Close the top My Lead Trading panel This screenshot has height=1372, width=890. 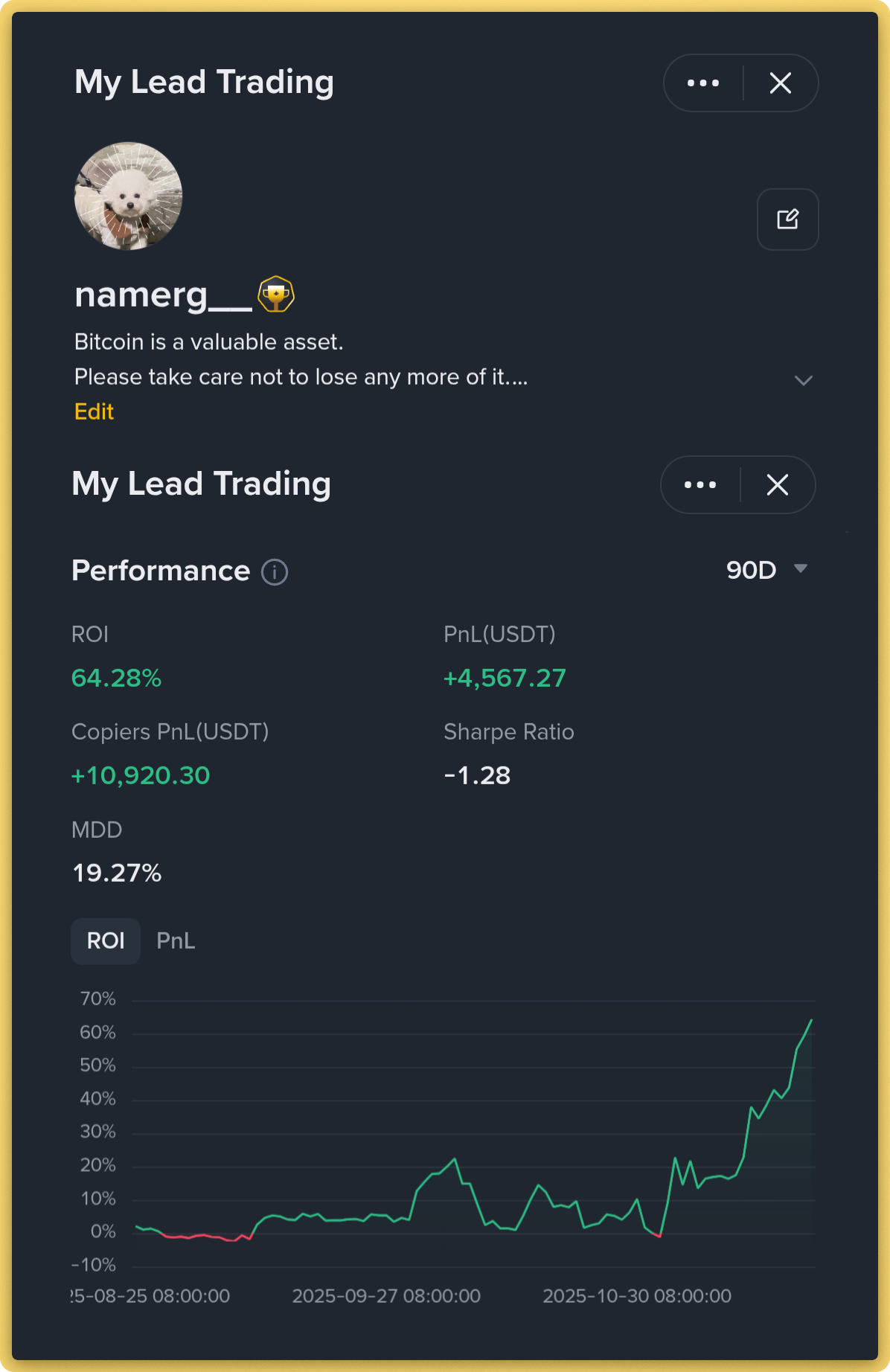pos(780,83)
